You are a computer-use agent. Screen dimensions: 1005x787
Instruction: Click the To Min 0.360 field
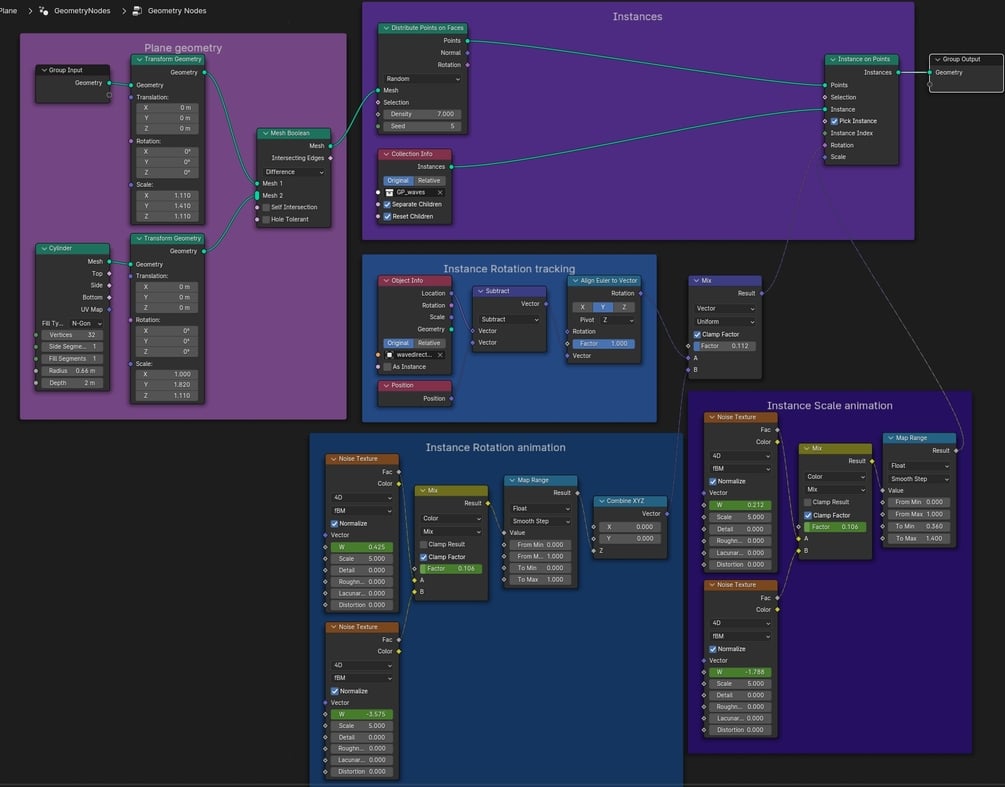pos(918,526)
